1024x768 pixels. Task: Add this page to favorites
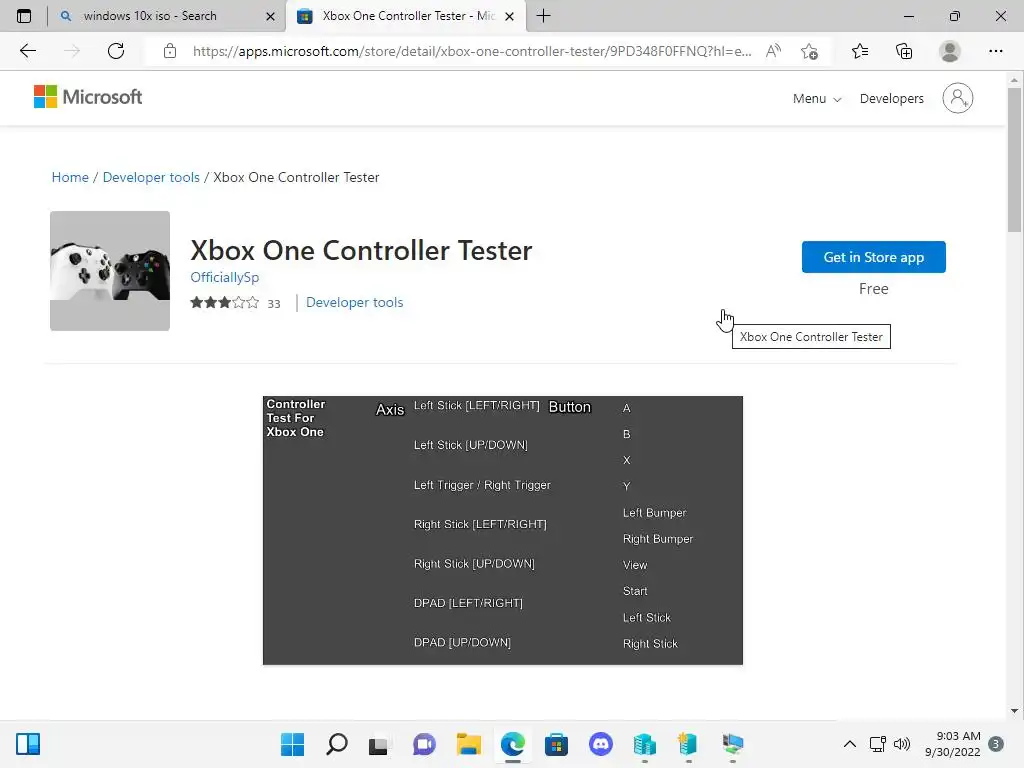(x=810, y=51)
